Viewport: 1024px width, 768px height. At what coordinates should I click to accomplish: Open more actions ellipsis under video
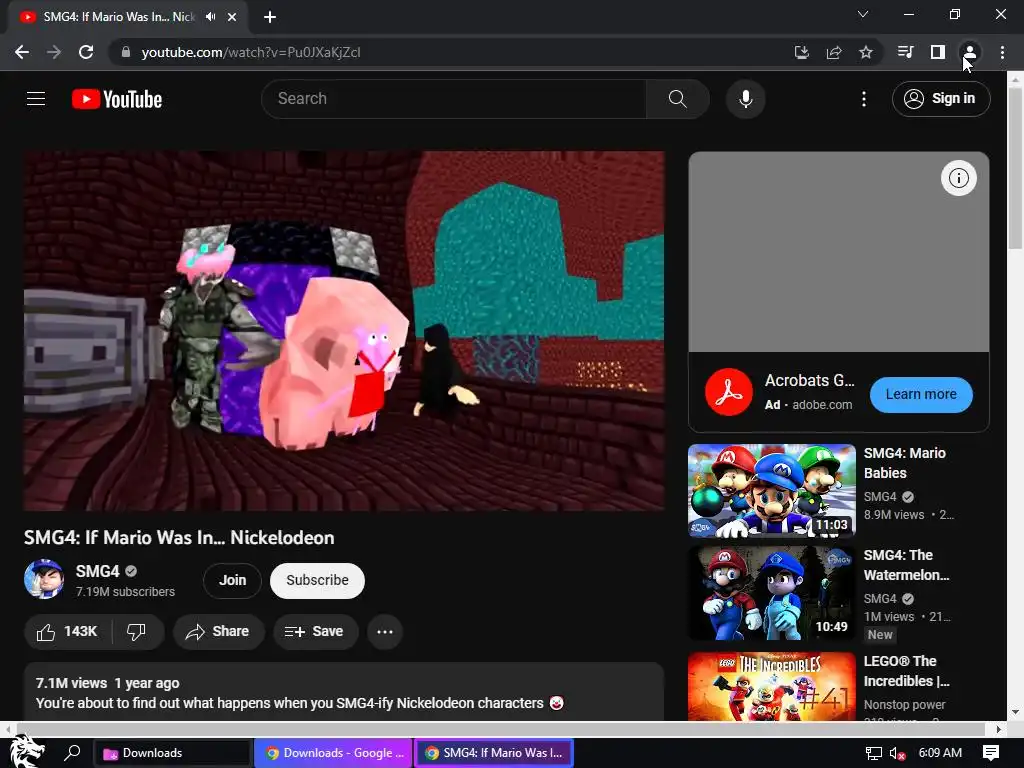(x=385, y=632)
